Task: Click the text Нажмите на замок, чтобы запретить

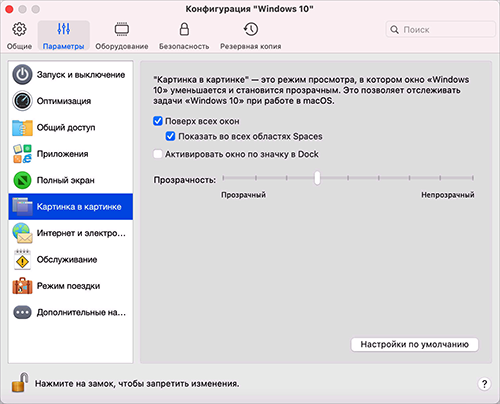Action: click(137, 384)
